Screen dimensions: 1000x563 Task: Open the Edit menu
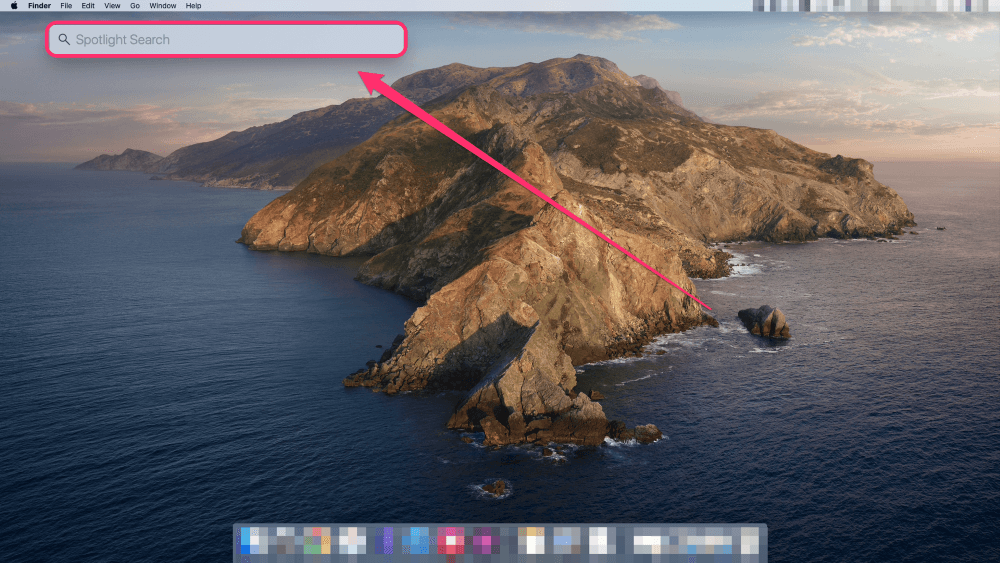[88, 6]
